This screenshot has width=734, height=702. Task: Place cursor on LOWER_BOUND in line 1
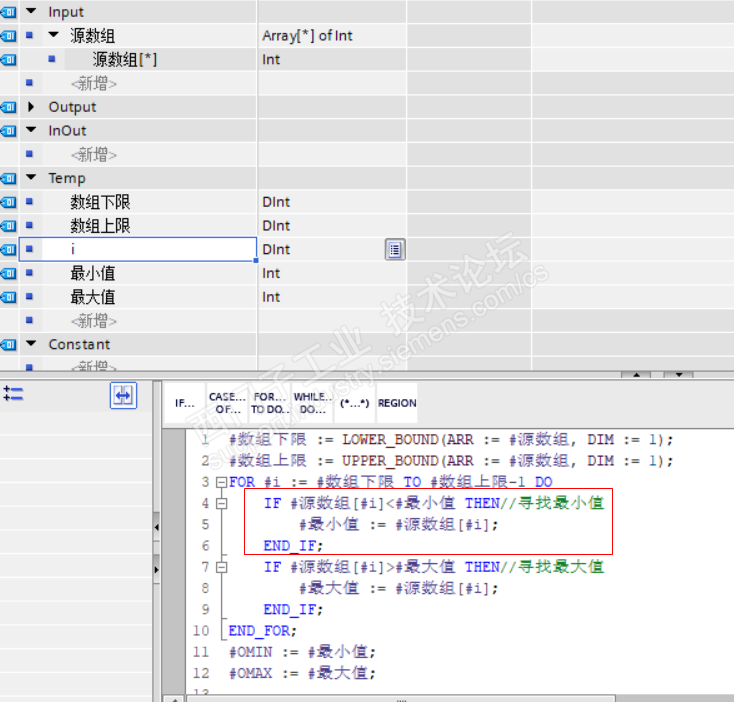pos(390,439)
